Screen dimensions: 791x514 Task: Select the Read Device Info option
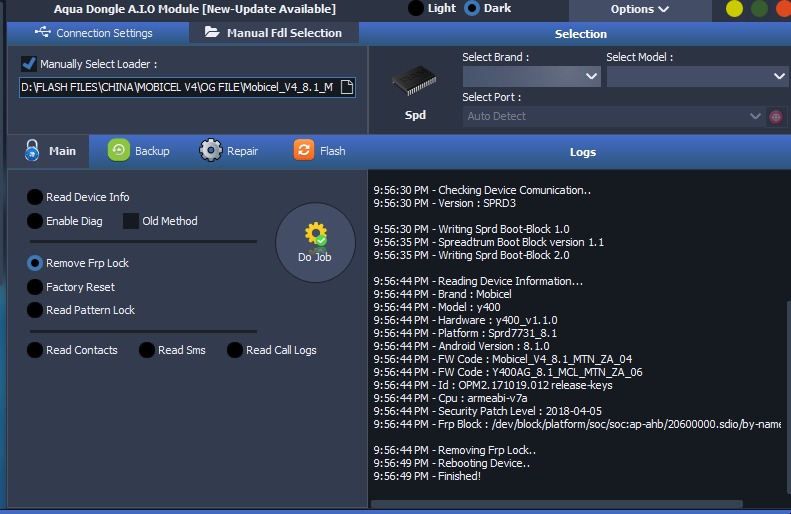[x=34, y=197]
